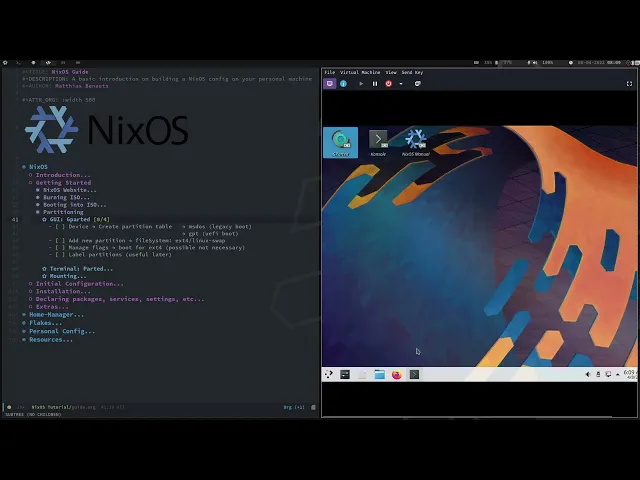Click the volume speaker icon in VM tray
This screenshot has height=480, width=640.
click(588, 374)
